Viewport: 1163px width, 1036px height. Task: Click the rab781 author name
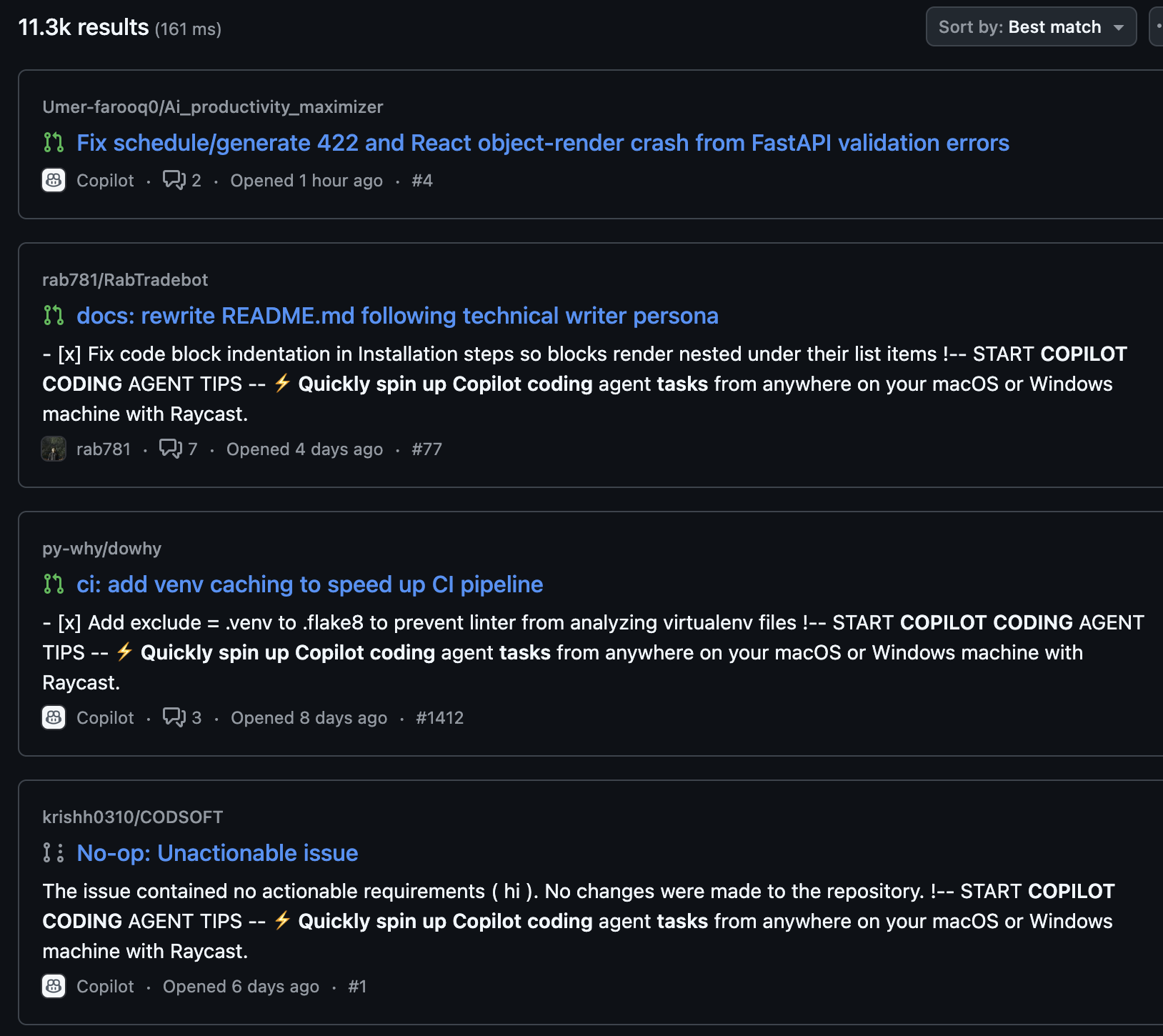104,449
